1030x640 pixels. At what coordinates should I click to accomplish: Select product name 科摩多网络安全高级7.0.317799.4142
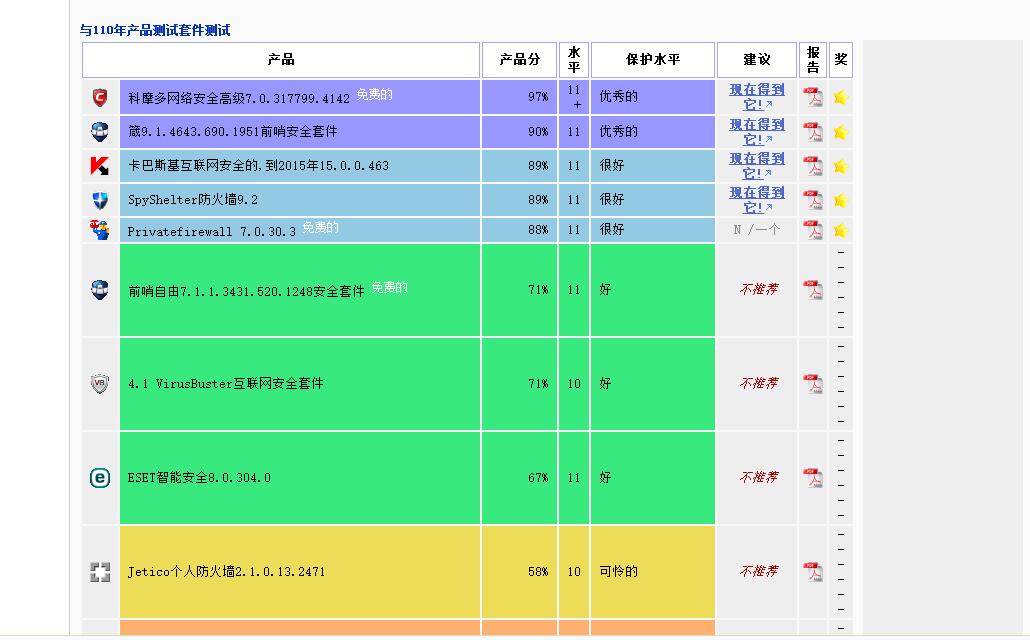239,99
